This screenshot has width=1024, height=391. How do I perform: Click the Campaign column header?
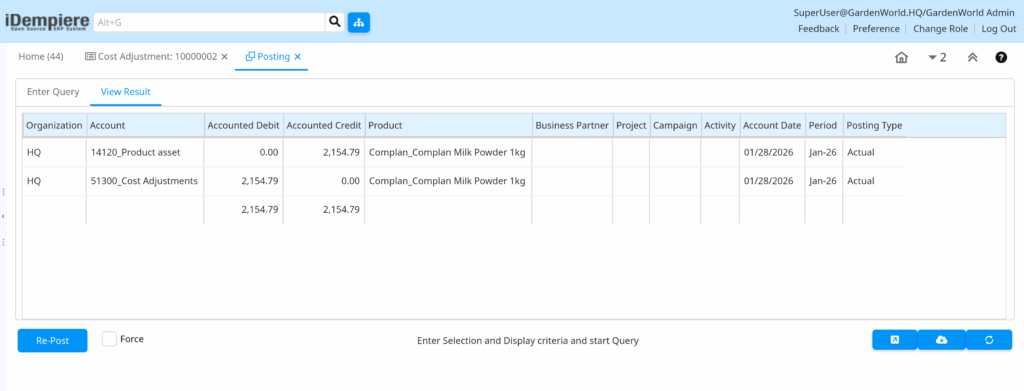click(x=675, y=125)
